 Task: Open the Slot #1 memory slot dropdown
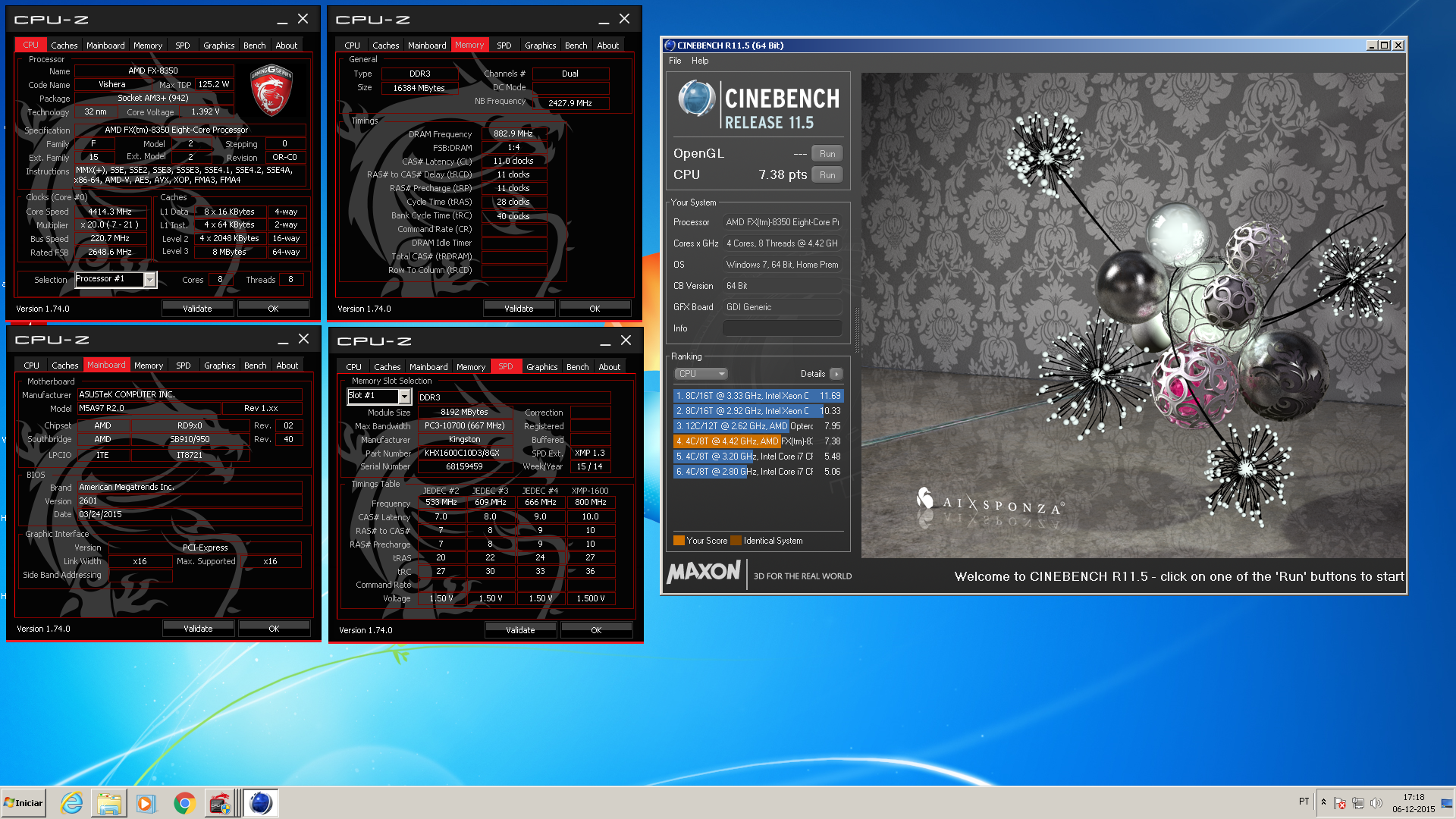404,397
